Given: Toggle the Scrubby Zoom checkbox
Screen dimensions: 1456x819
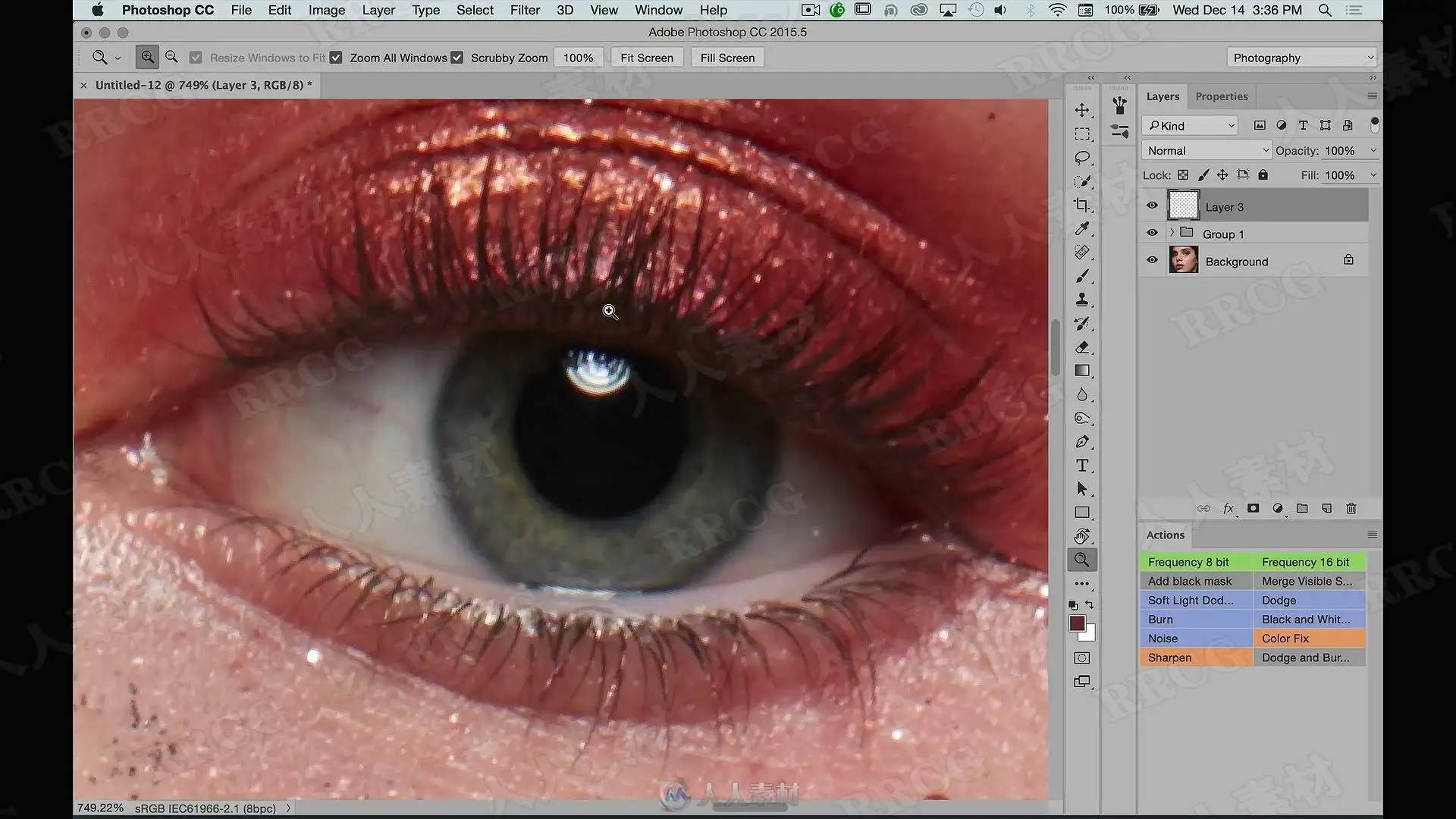Looking at the screenshot, I should click(457, 58).
